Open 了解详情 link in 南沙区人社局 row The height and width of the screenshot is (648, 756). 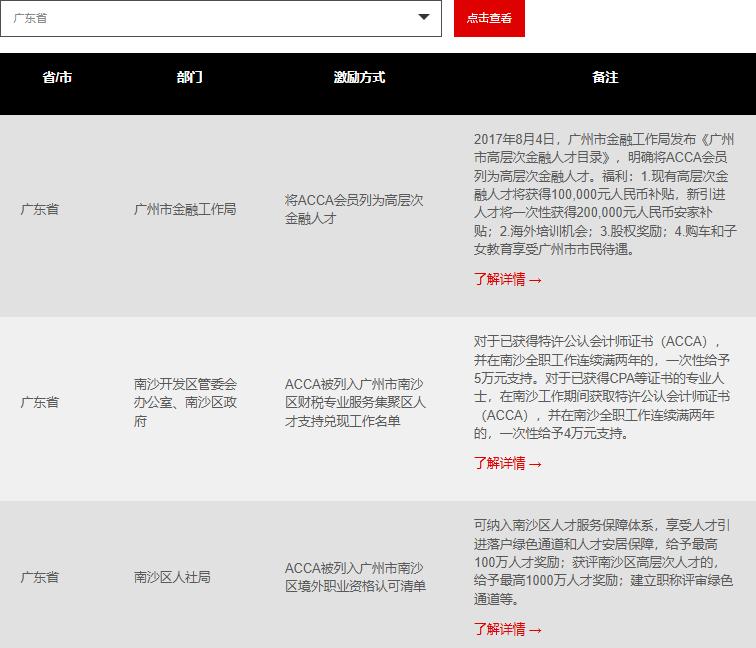click(508, 629)
